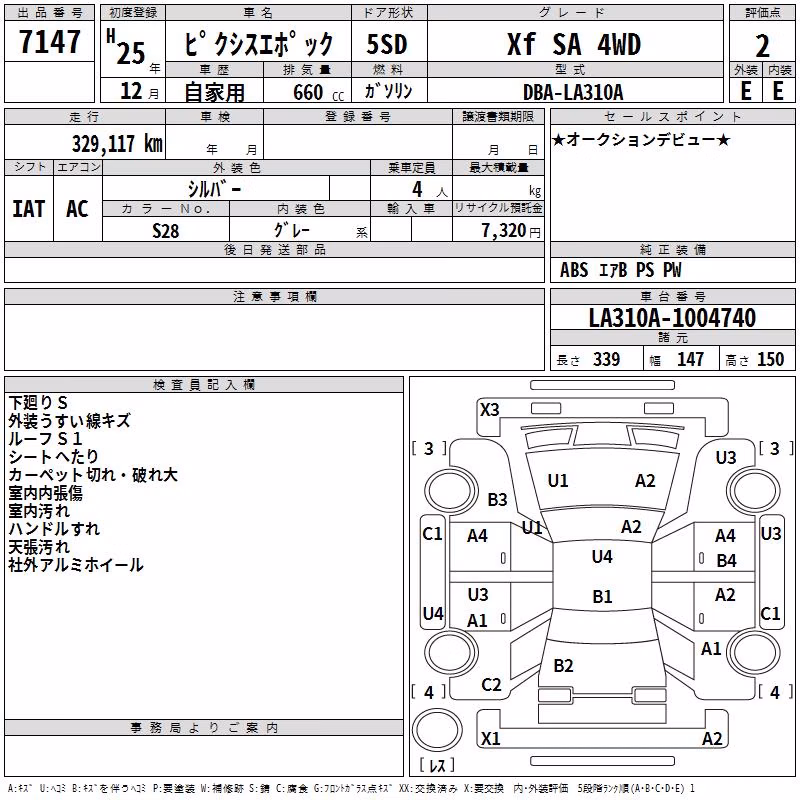Click model code DBA-LA310A
Viewport: 800px width, 800px height.
coord(573,92)
